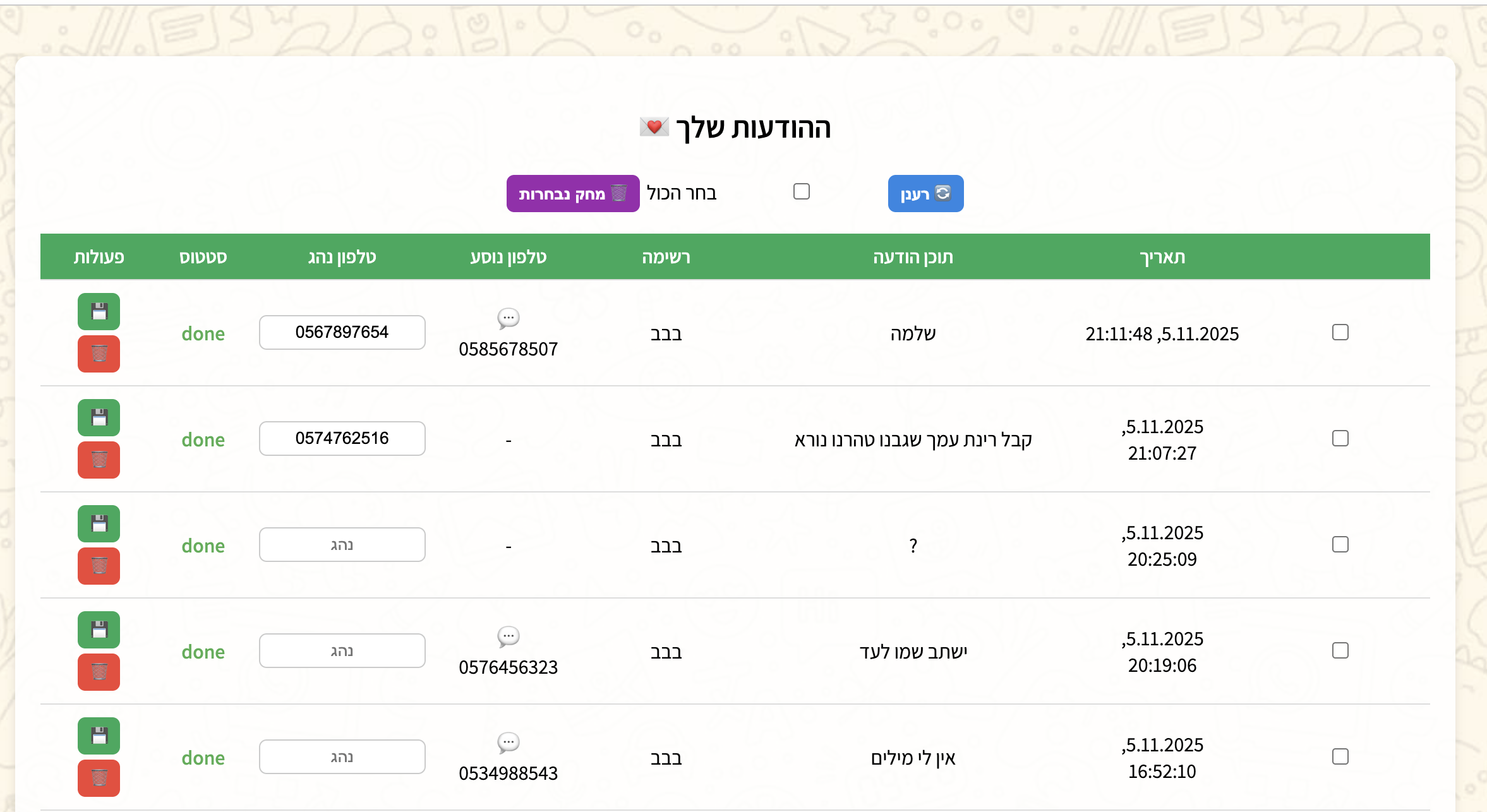Click the empty 'נהג' phone field in row three
1487x812 pixels.
[342, 544]
